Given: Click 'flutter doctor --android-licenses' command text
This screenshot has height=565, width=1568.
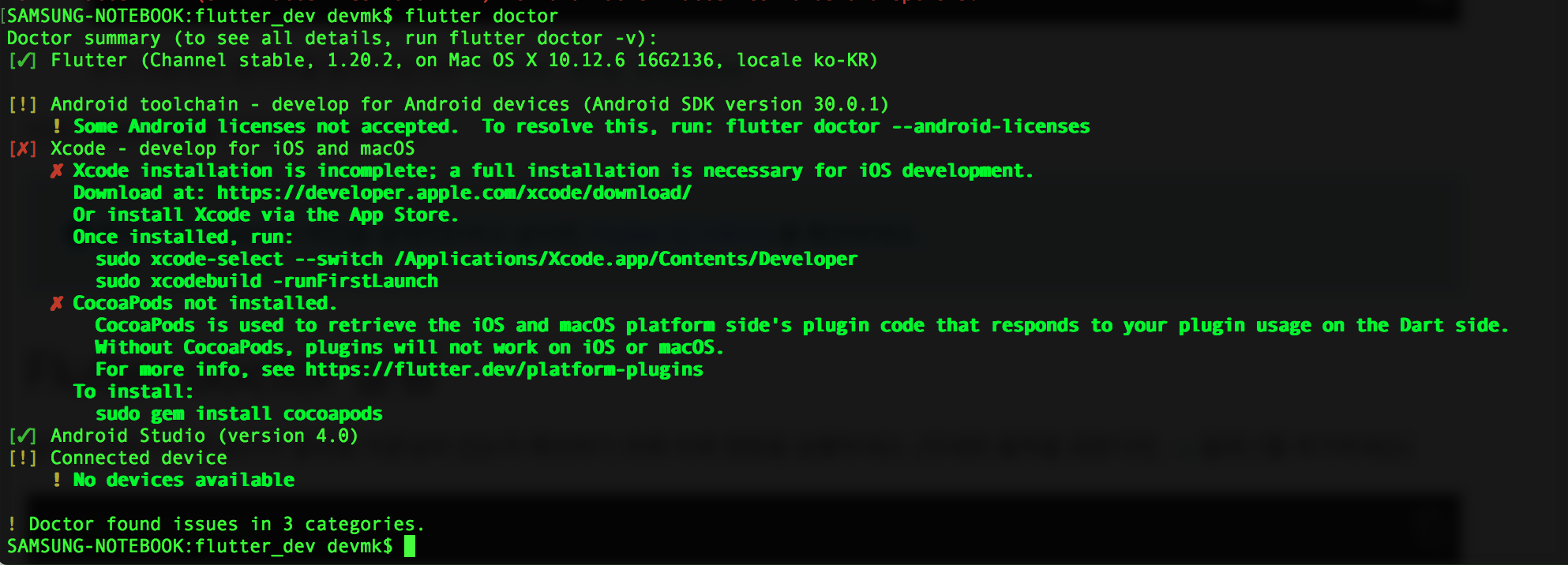Looking at the screenshot, I should coord(908,126).
